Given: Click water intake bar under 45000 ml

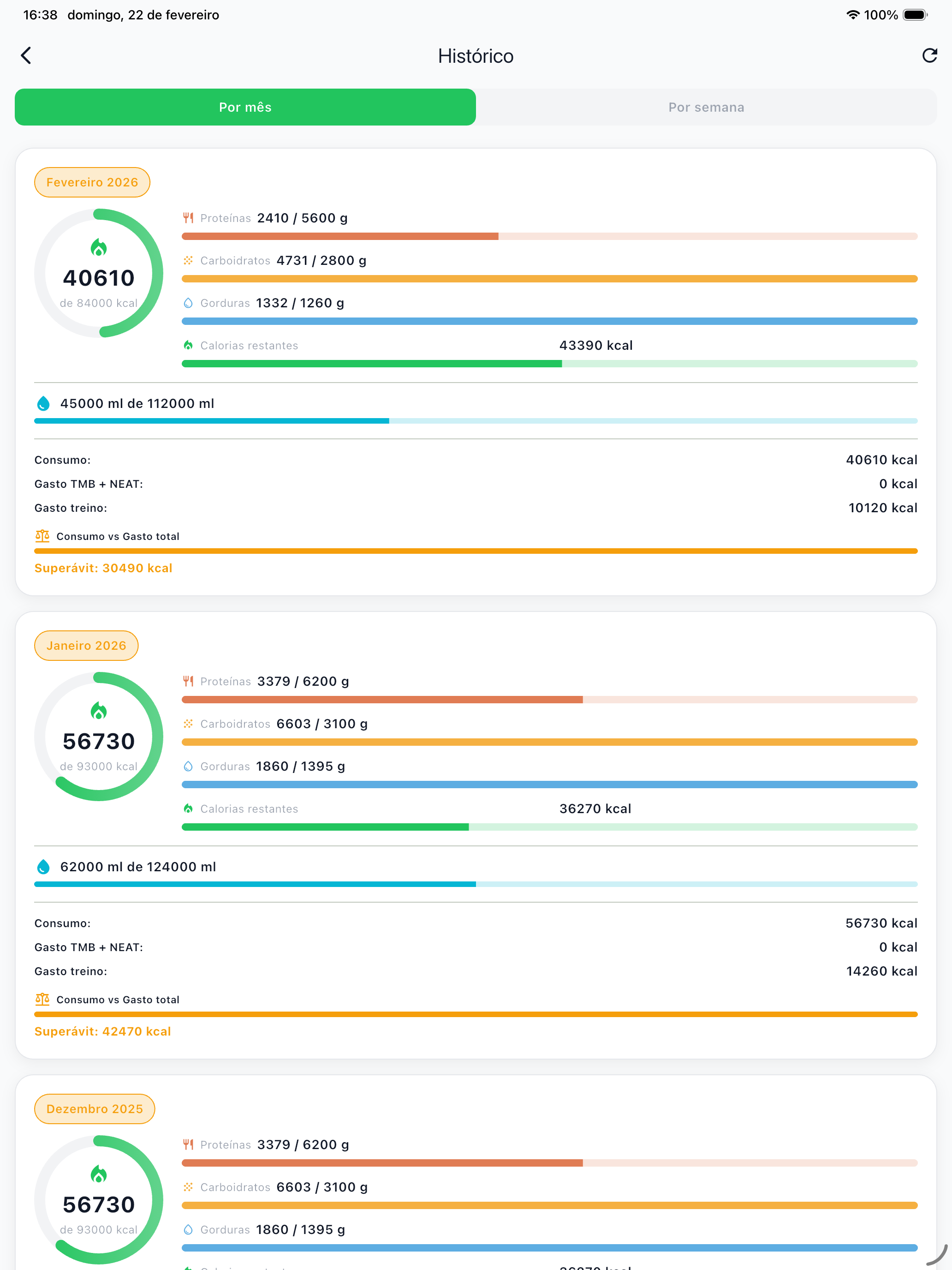Looking at the screenshot, I should pos(476,421).
